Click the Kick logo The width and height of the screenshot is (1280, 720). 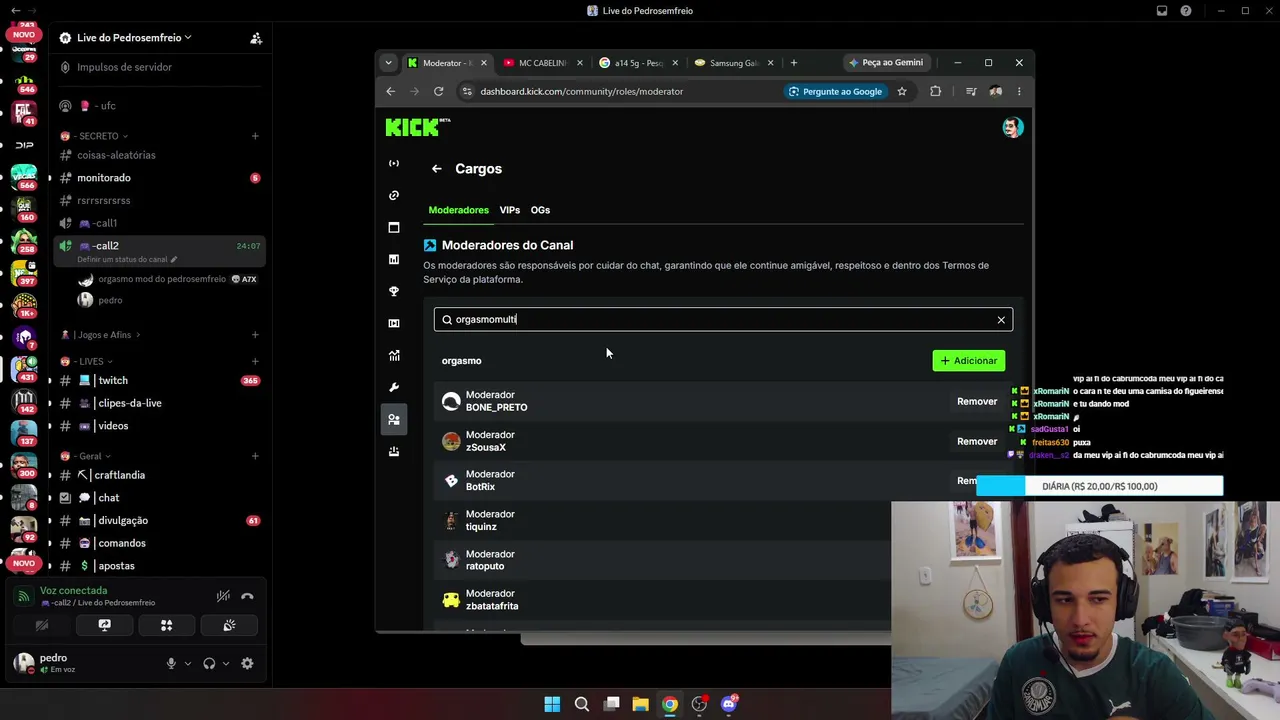417,127
